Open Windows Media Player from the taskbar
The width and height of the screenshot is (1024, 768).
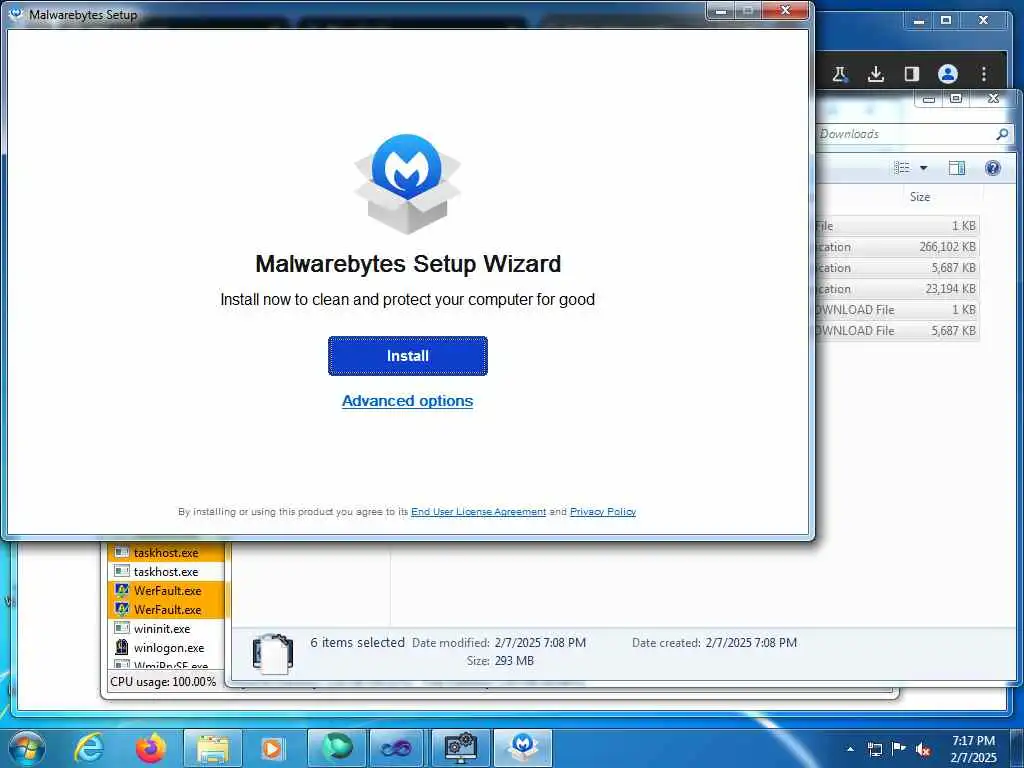[x=272, y=748]
